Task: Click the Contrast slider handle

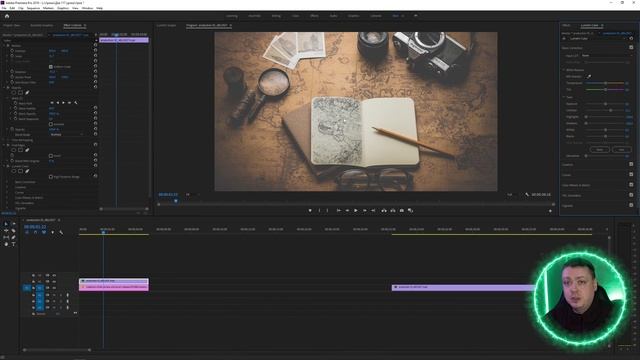Action: [x=611, y=110]
